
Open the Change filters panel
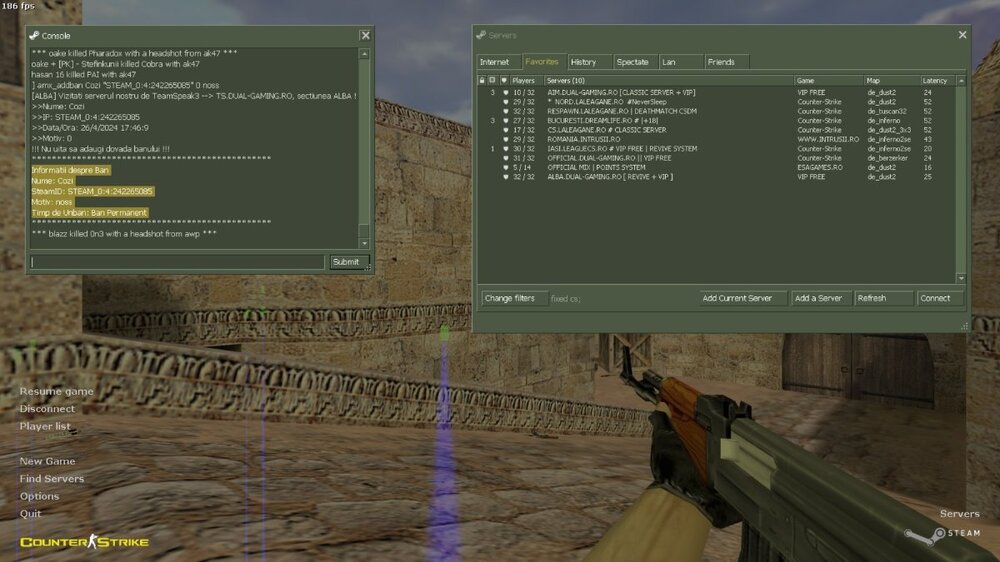pyautogui.click(x=510, y=298)
